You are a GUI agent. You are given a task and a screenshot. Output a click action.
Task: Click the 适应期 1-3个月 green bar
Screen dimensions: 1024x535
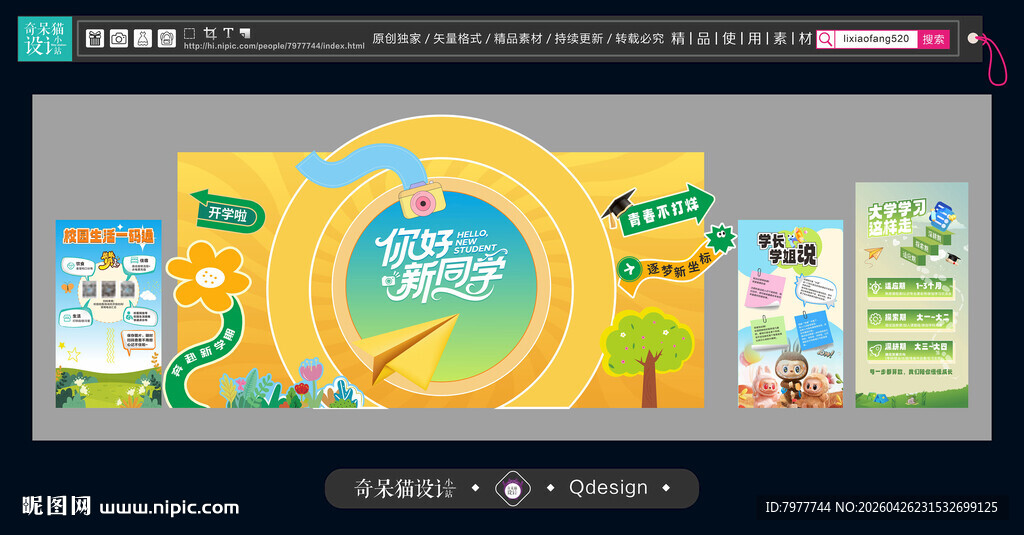[910, 288]
